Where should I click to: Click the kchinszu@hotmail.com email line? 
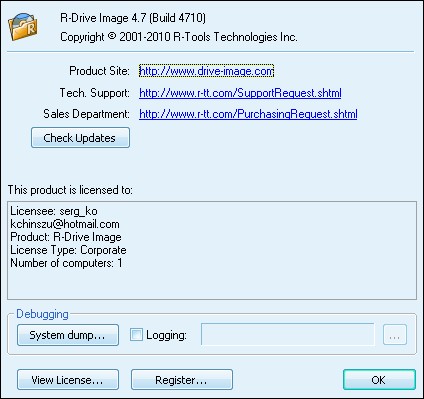coord(65,224)
